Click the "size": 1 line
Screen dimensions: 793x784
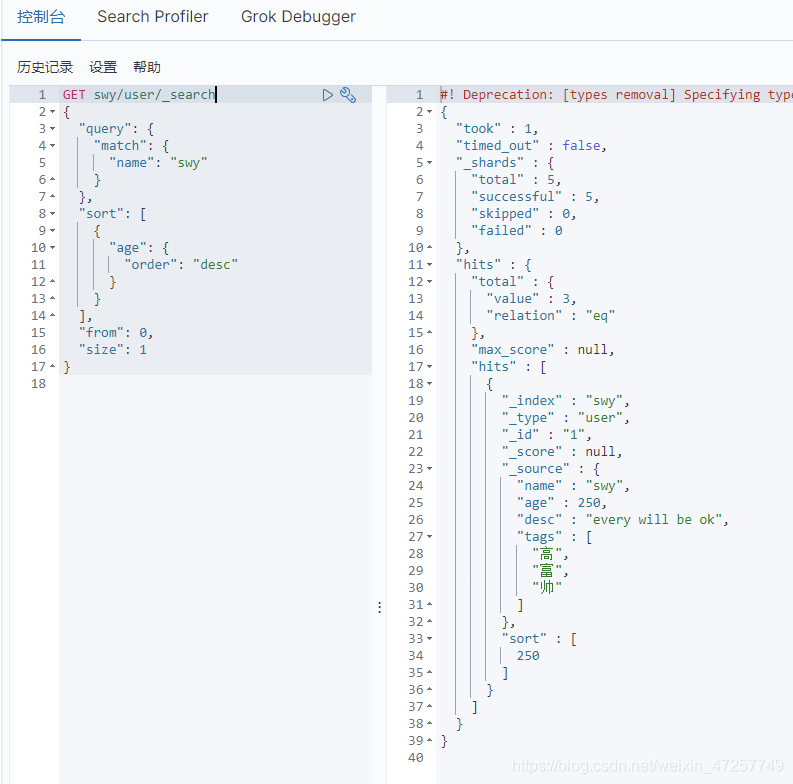click(113, 350)
